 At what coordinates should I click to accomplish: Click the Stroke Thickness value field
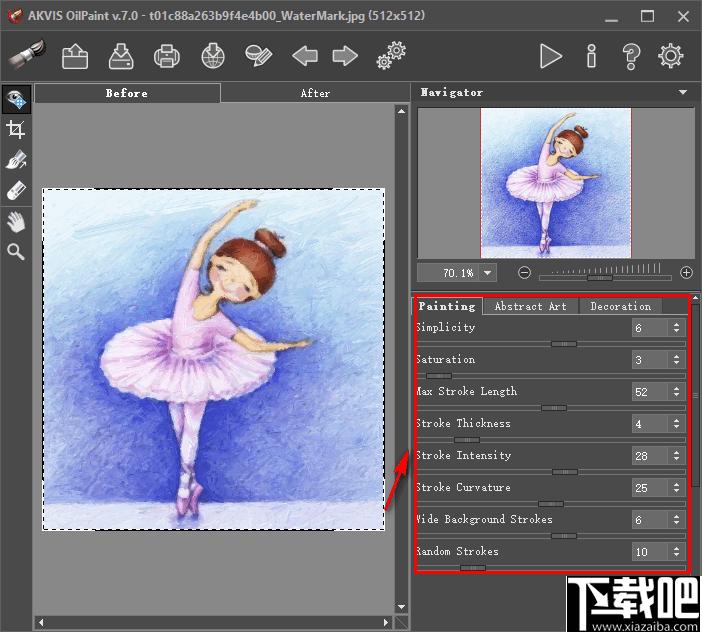click(650, 424)
